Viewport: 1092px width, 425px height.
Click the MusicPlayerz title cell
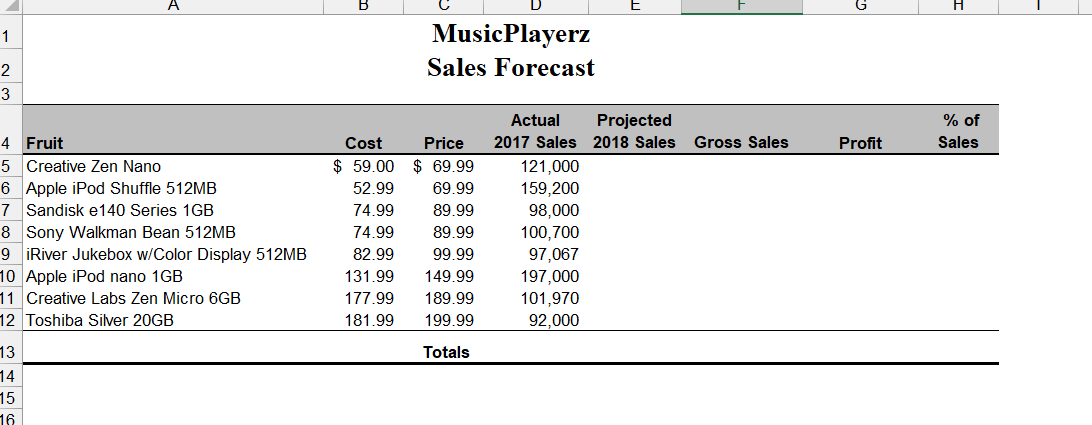click(x=511, y=33)
